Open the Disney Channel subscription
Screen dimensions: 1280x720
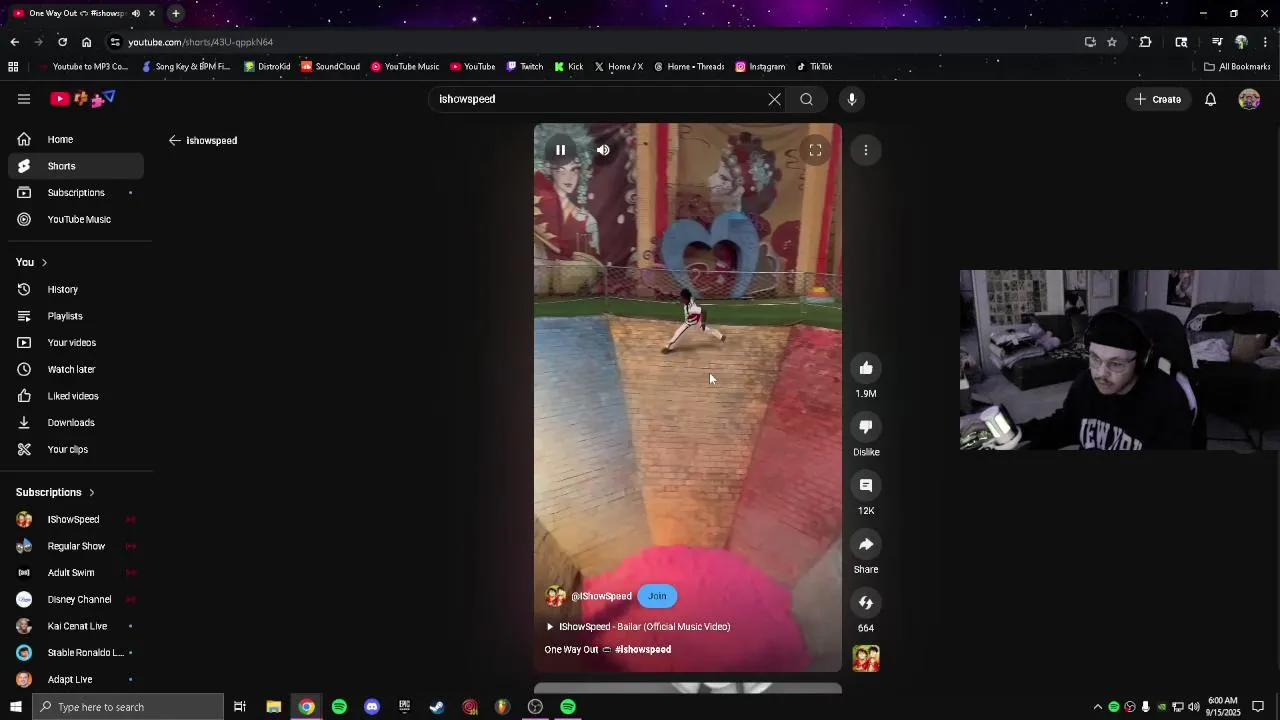[x=76, y=600]
